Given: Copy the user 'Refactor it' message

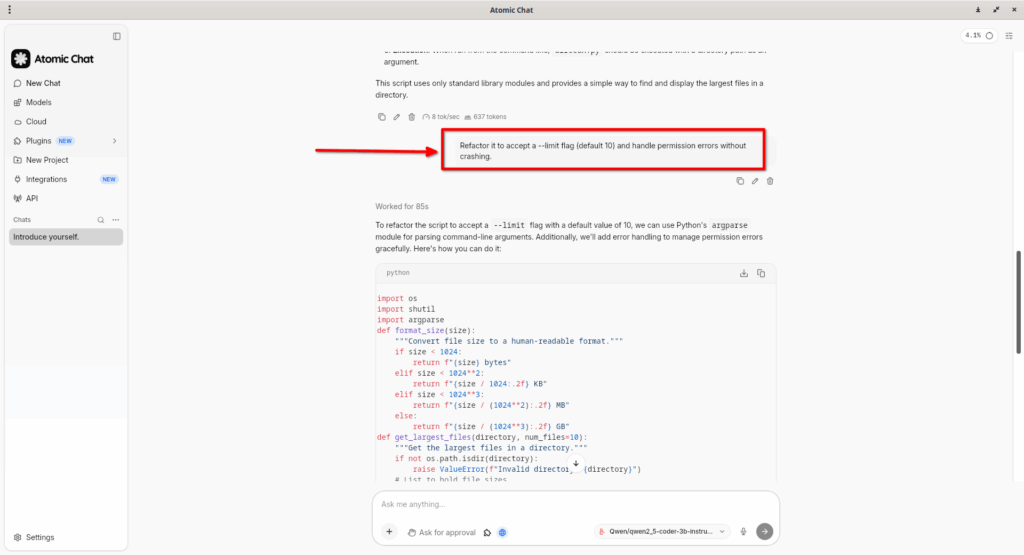Looking at the screenshot, I should 740,181.
